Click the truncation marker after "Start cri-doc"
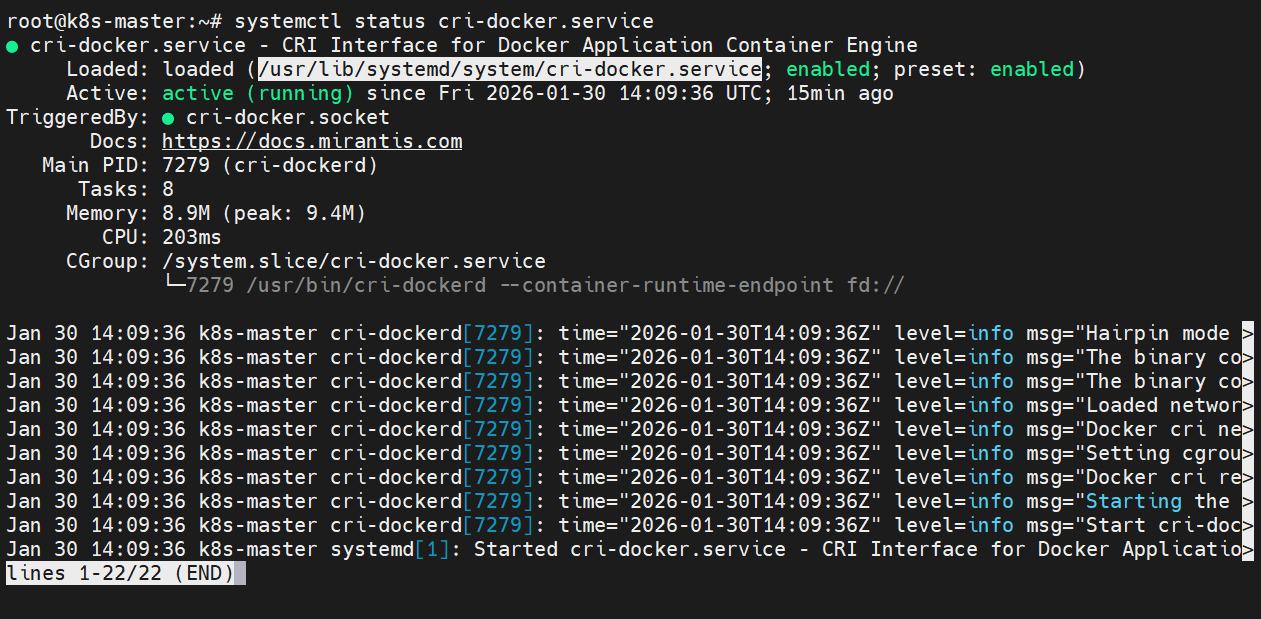 tap(1247, 526)
